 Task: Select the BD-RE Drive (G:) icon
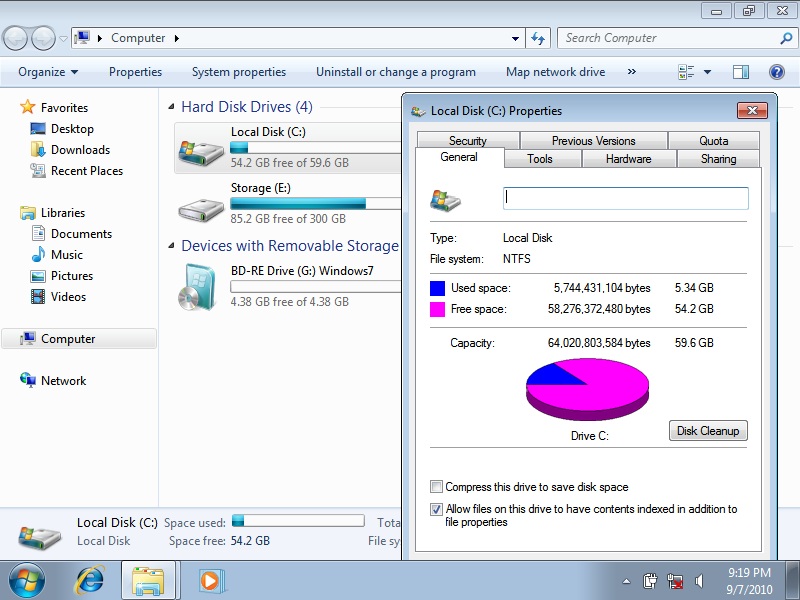click(197, 287)
